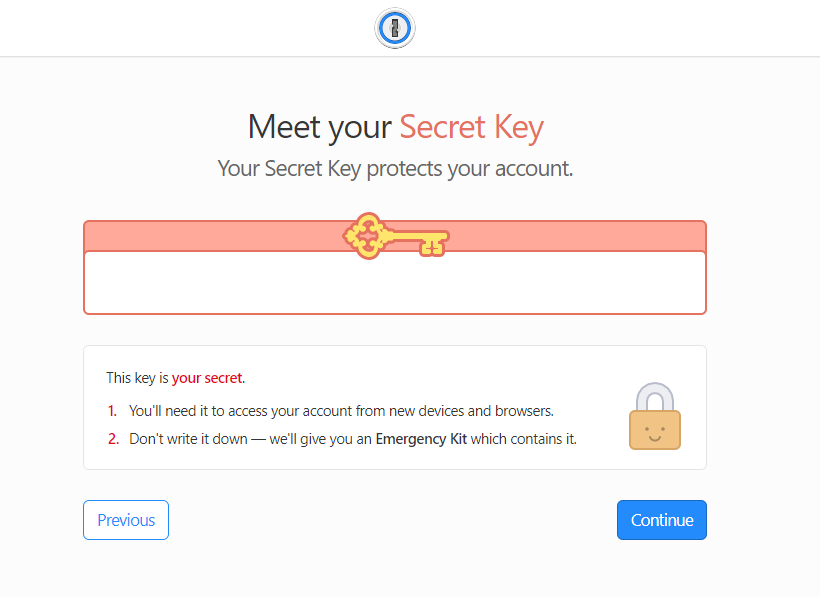
Task: Click the red 'your secret' text
Action: [x=207, y=378]
